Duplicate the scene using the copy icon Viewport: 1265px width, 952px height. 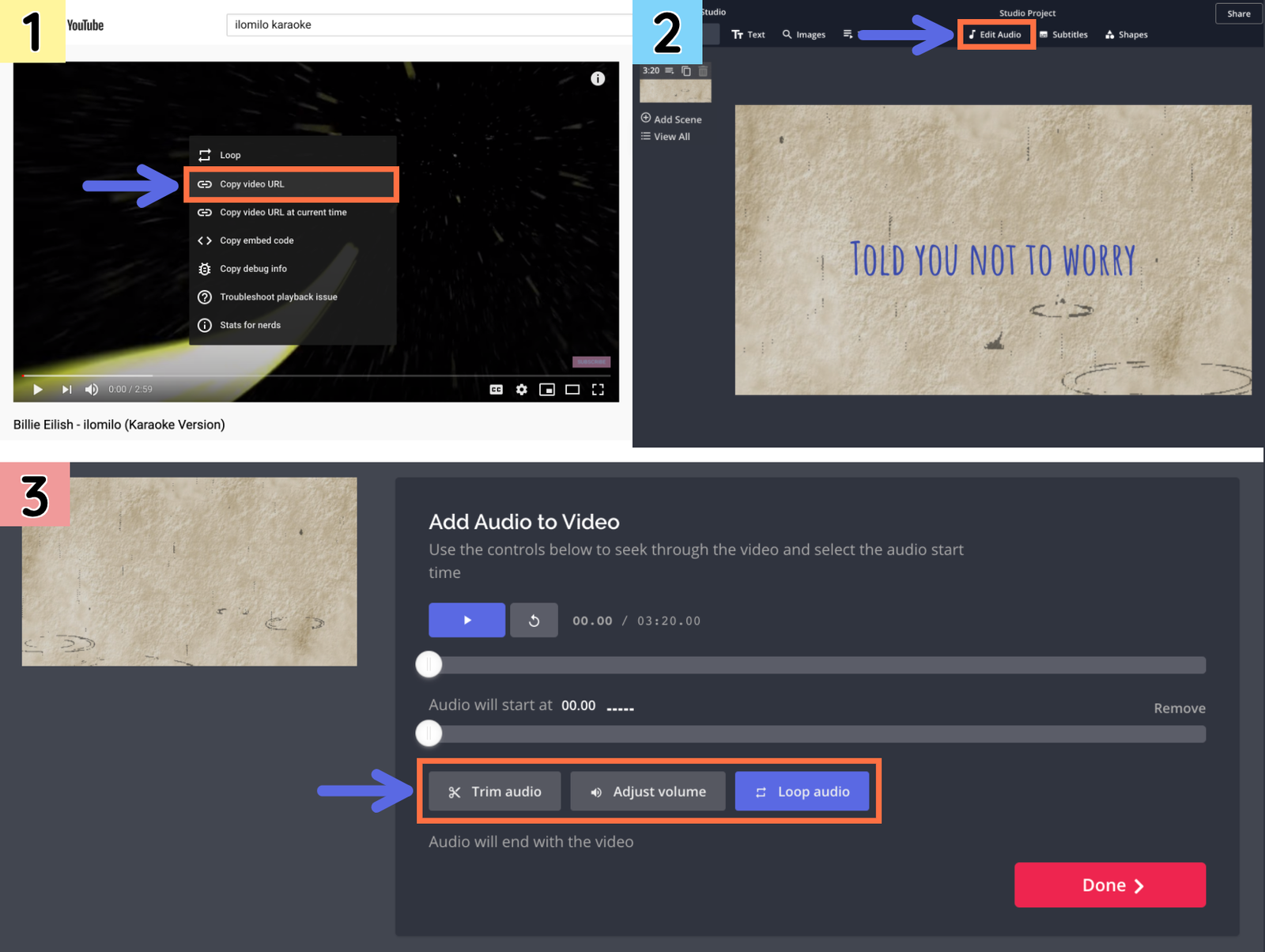[685, 70]
